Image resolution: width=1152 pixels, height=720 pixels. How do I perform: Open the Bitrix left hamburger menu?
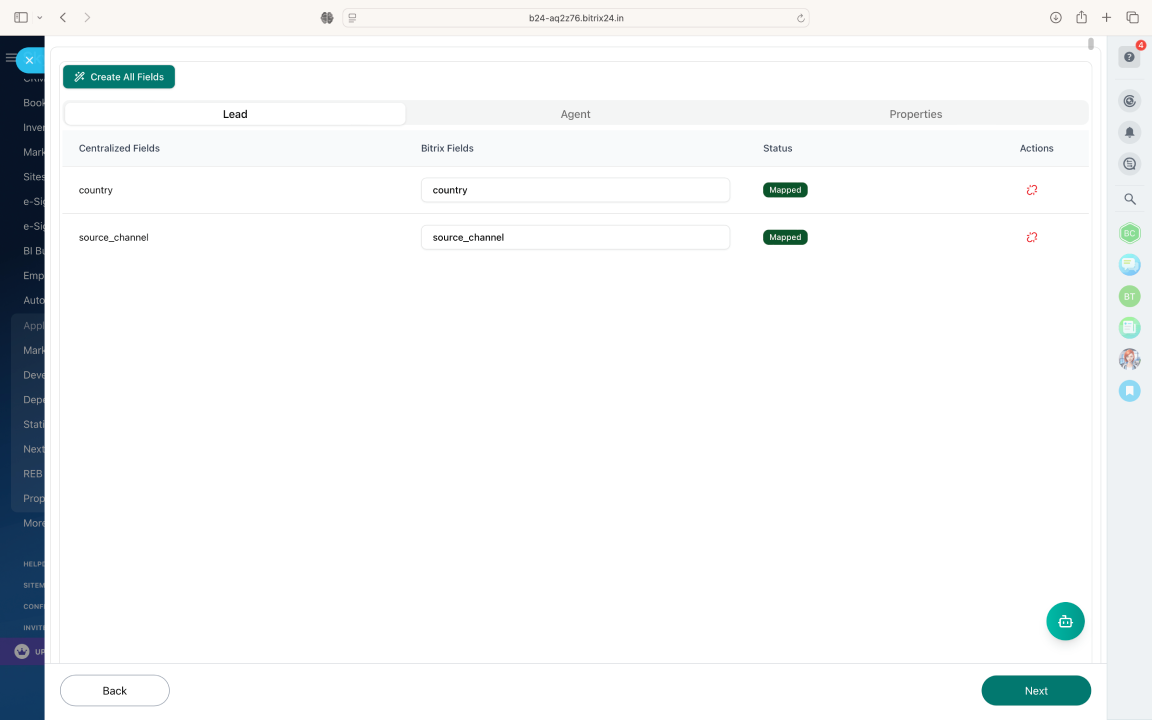11,58
